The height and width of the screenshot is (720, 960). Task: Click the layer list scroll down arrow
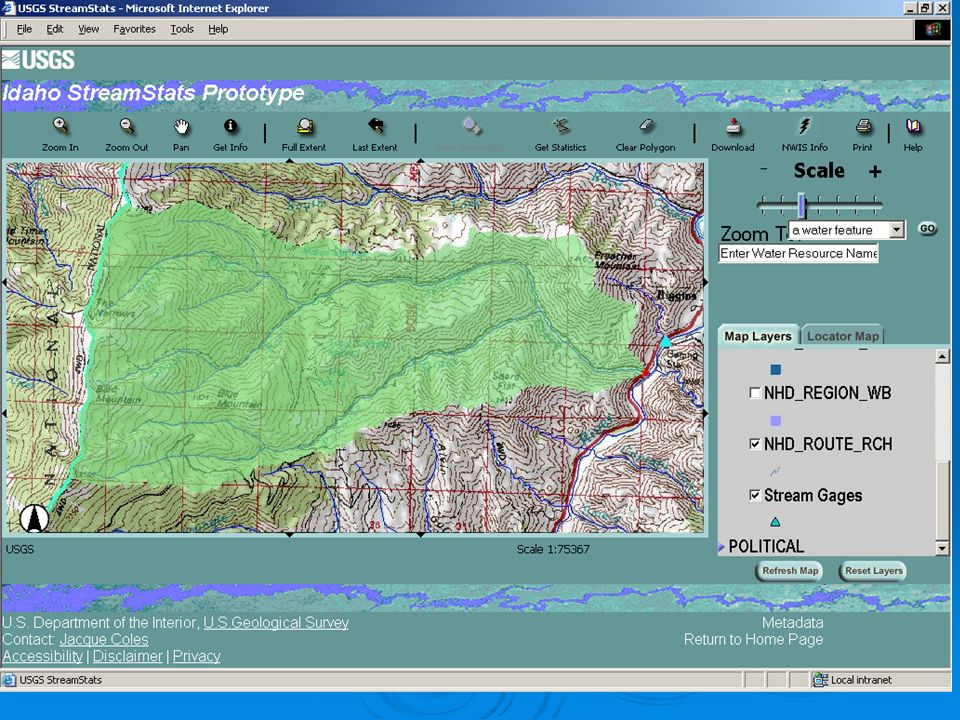point(942,549)
